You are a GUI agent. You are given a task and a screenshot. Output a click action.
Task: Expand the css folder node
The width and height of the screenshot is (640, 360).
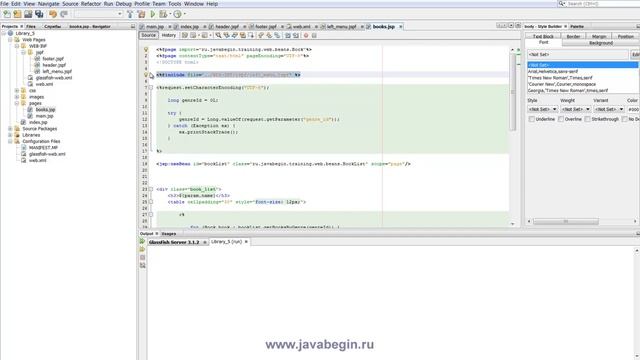pyautogui.click(x=17, y=91)
